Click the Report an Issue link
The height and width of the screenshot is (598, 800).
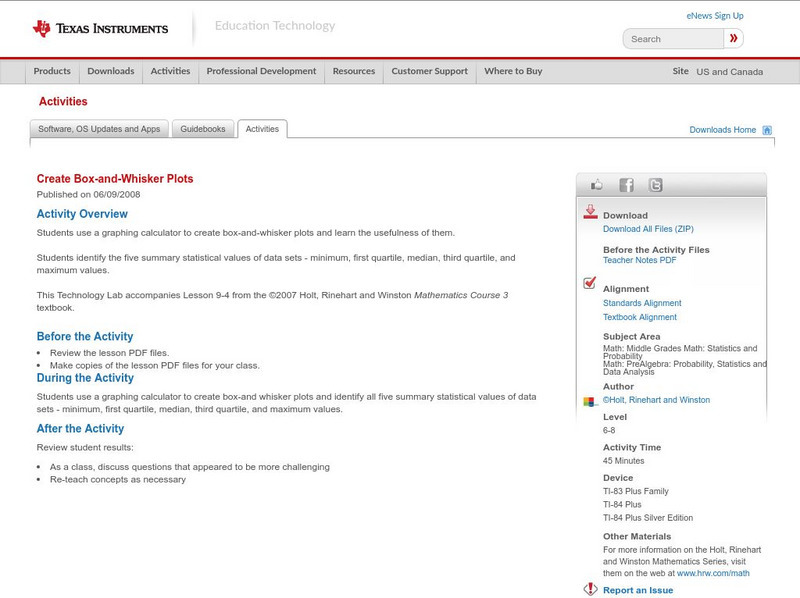click(x=638, y=590)
